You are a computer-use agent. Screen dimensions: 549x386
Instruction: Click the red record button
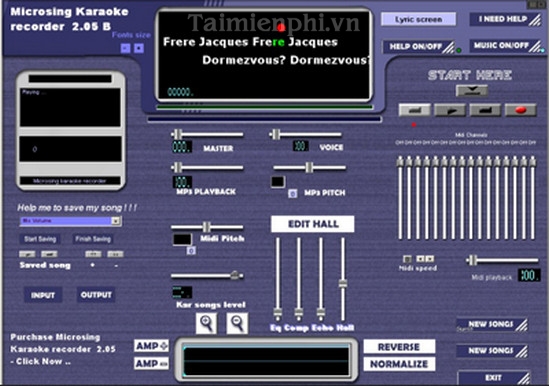[521, 110]
